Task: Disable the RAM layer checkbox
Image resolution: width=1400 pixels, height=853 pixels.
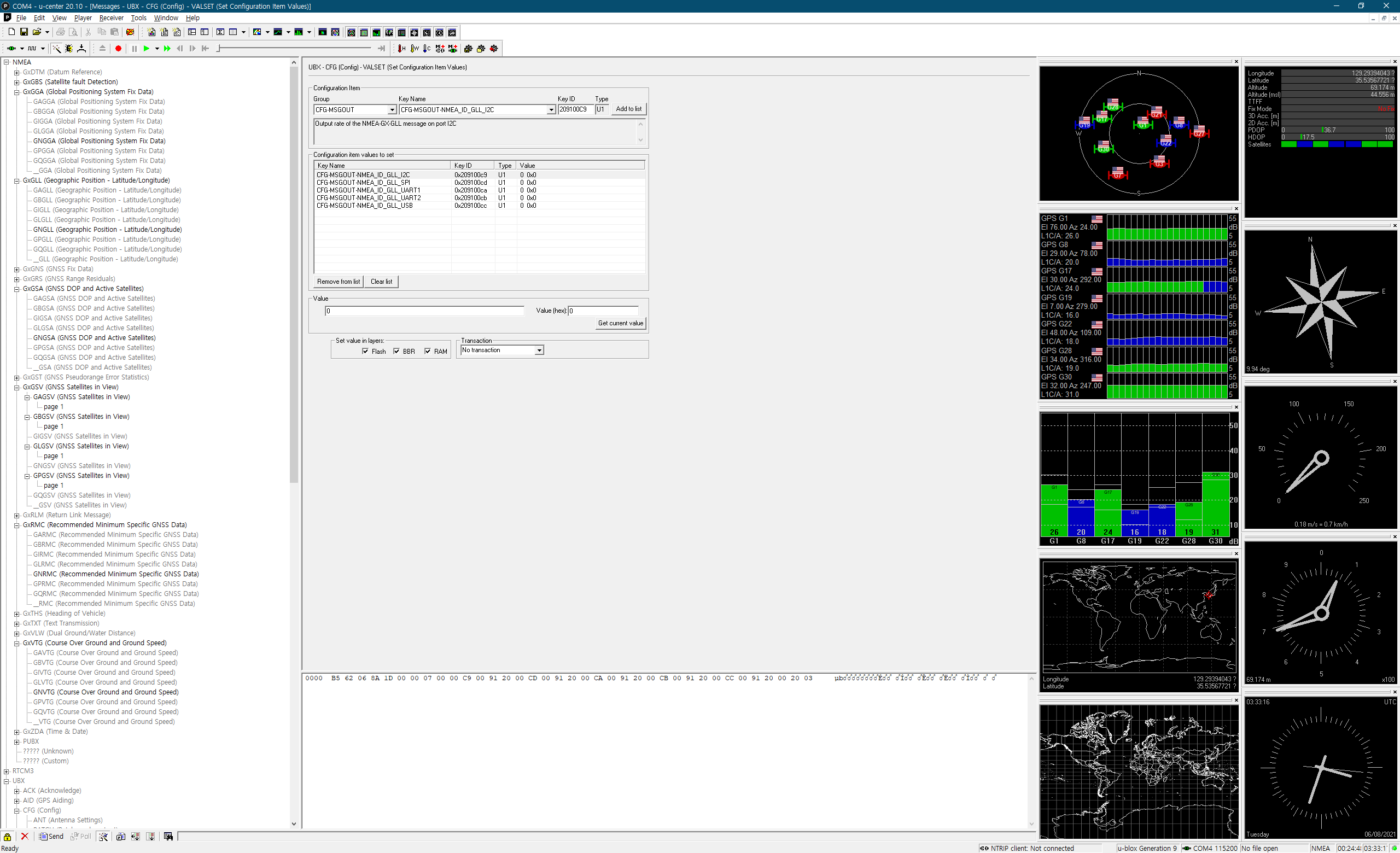Action: (428, 351)
